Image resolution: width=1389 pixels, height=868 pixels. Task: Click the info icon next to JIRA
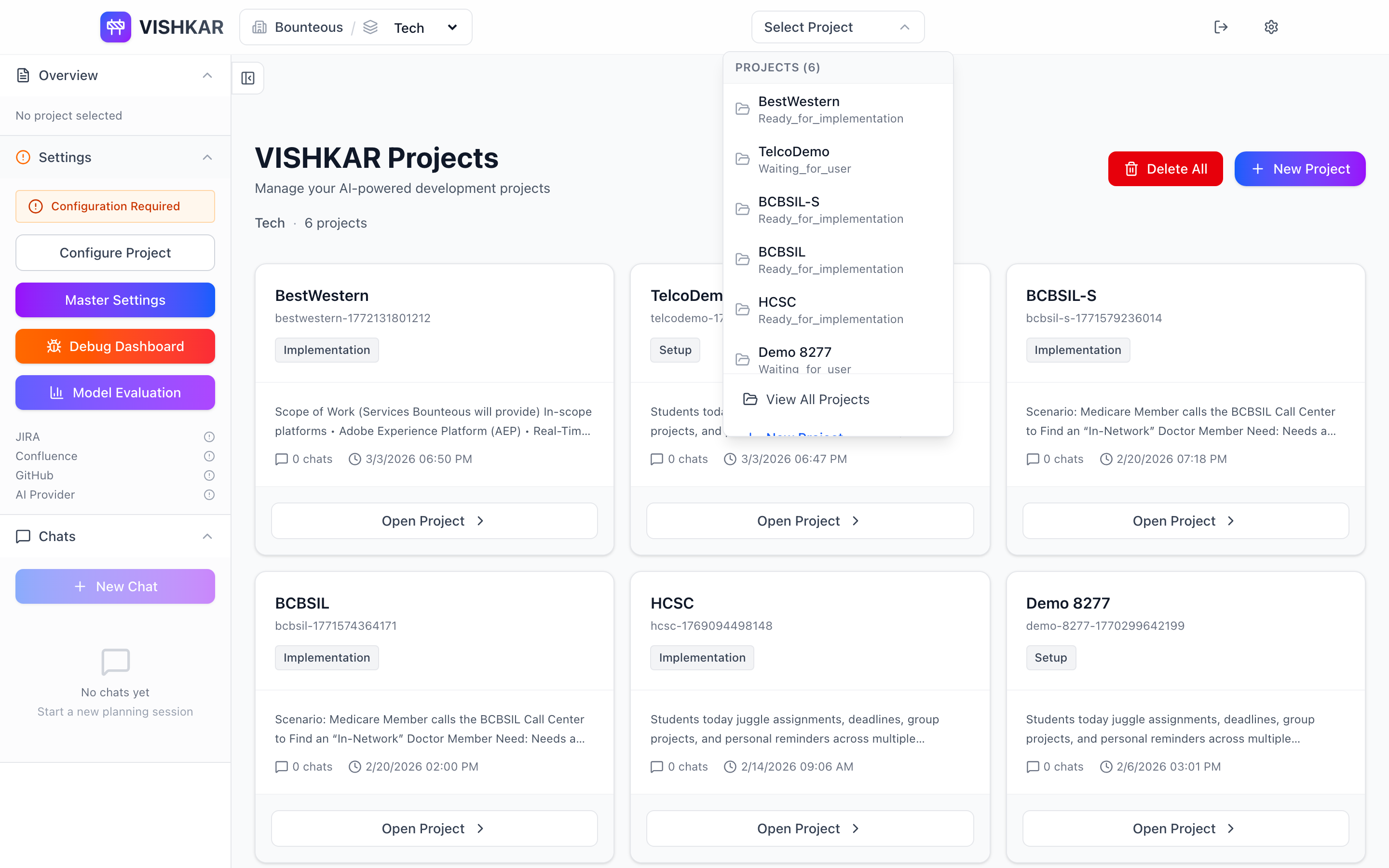208,436
